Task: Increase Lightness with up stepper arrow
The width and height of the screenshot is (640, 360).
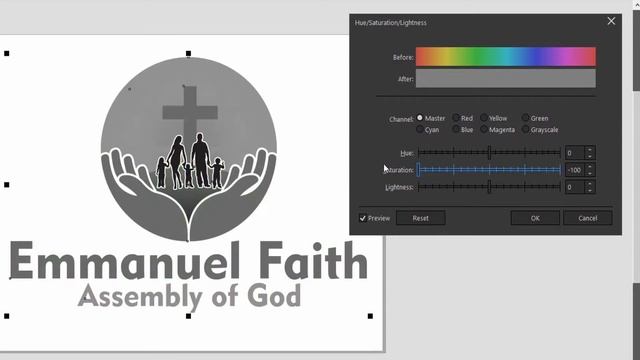Action: tap(590, 184)
